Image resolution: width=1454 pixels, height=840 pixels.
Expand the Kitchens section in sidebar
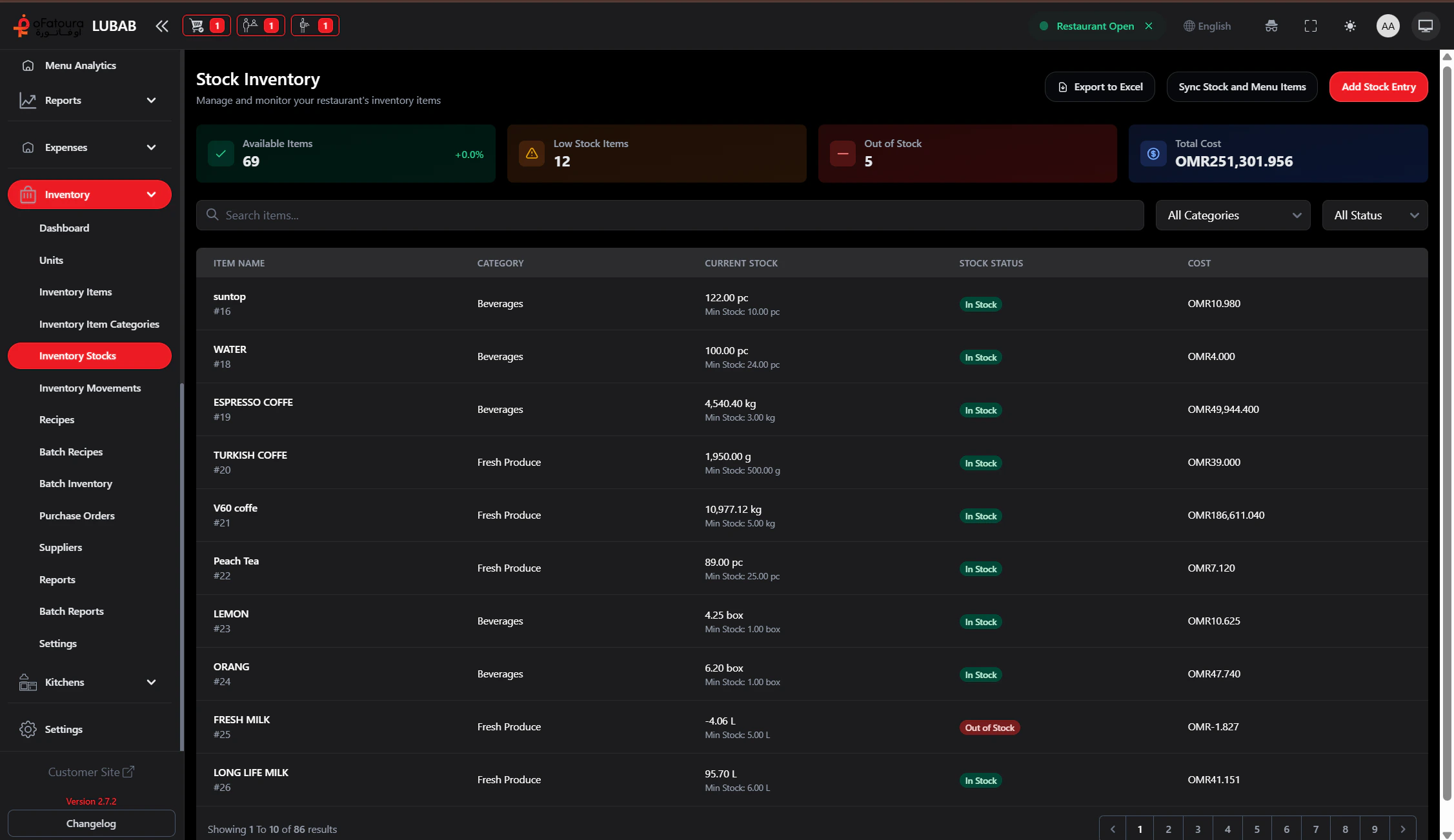(x=89, y=682)
